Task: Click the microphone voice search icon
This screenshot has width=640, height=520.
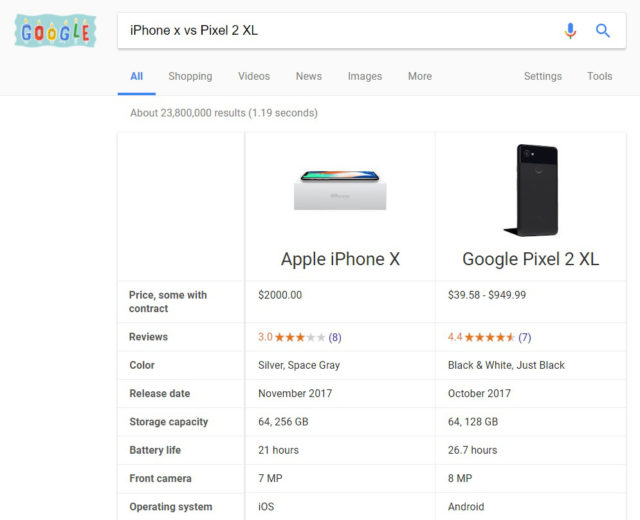Action: 570,31
